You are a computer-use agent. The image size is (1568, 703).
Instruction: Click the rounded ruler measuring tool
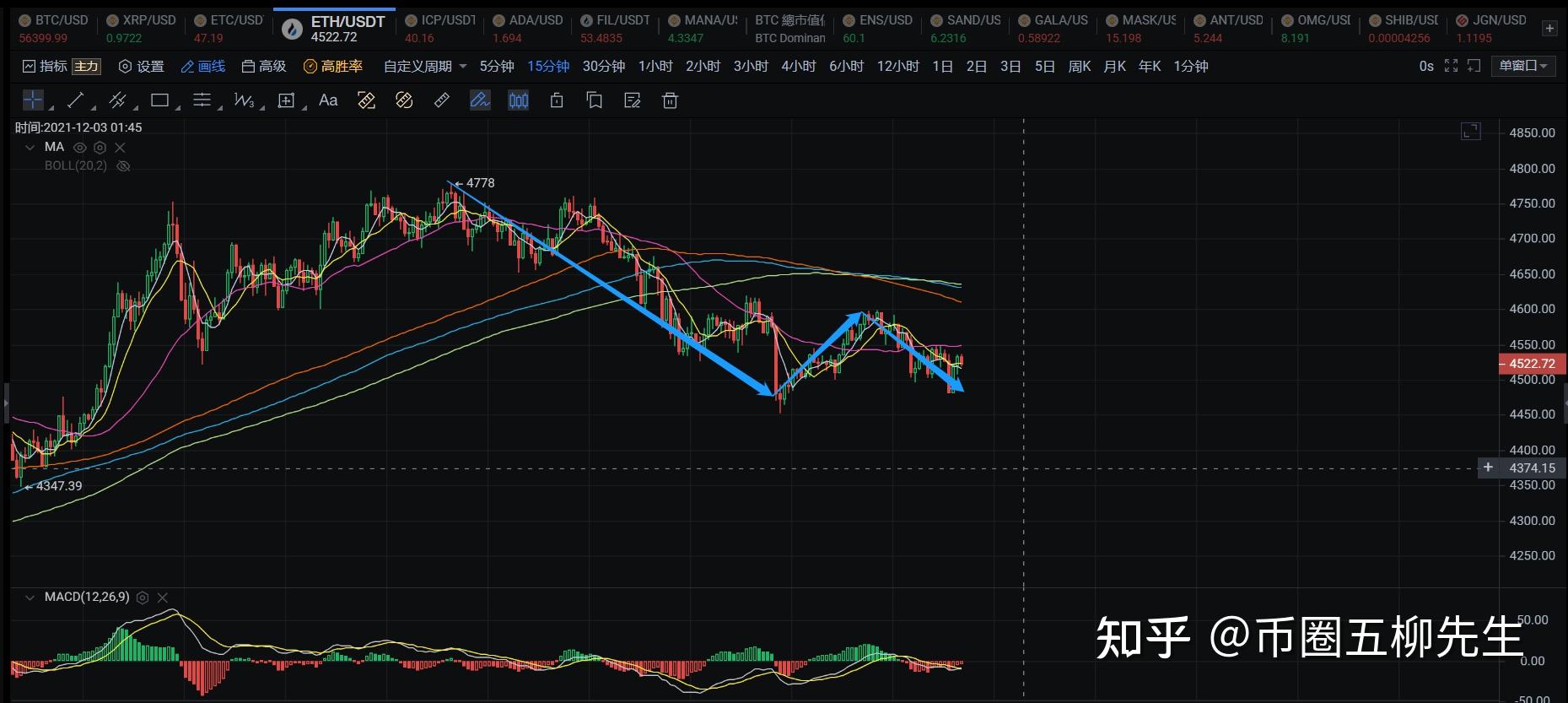tap(404, 100)
